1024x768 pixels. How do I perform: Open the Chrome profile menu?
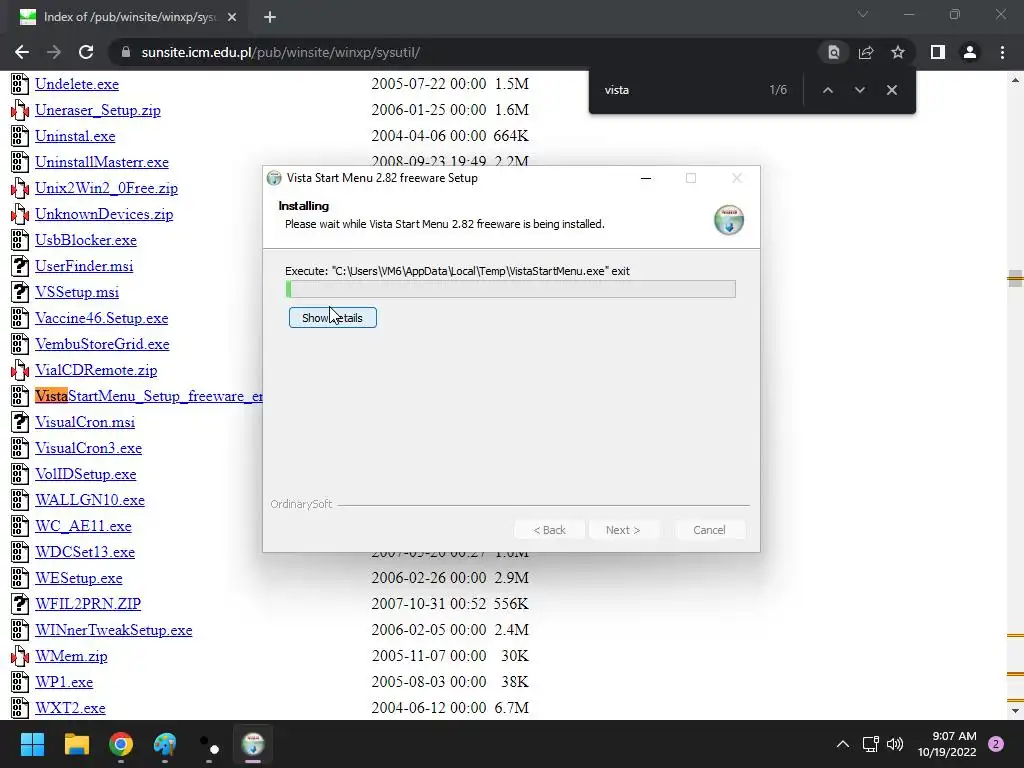click(970, 52)
